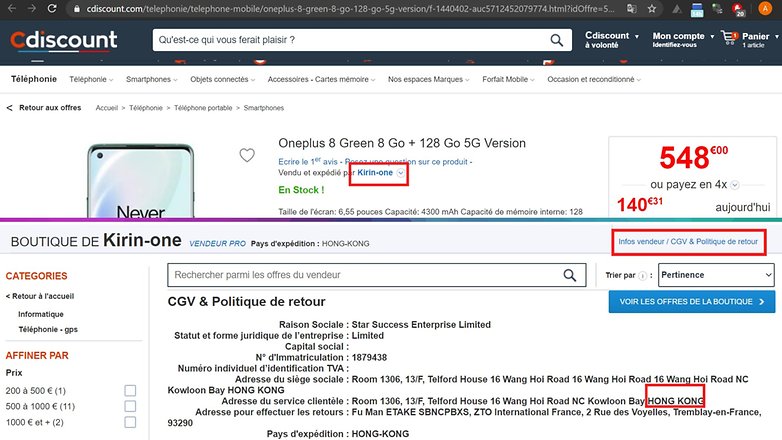Image resolution: width=782 pixels, height=440 pixels.
Task: Click the Cdiscount logo
Action: coord(64,40)
